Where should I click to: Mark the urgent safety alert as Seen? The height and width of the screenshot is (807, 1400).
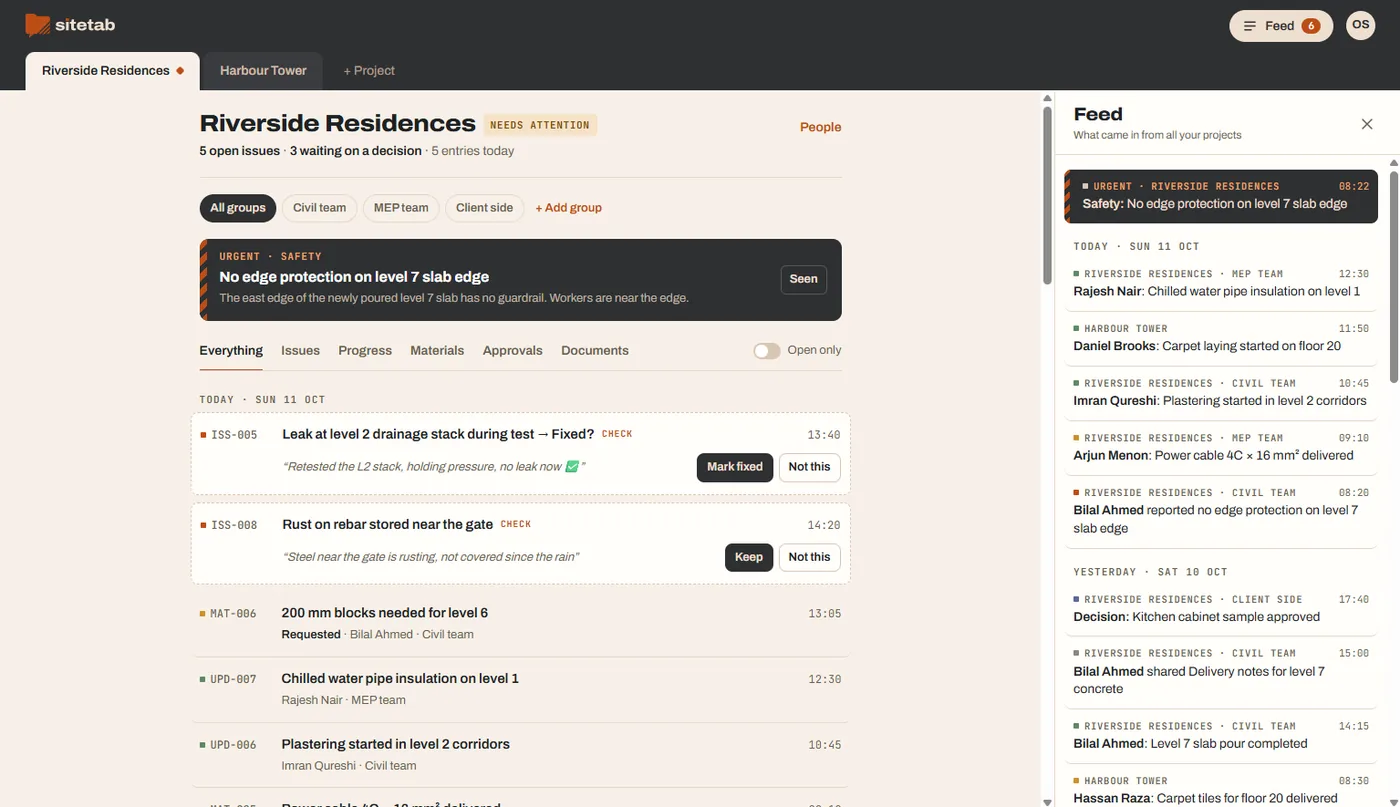[x=804, y=280]
